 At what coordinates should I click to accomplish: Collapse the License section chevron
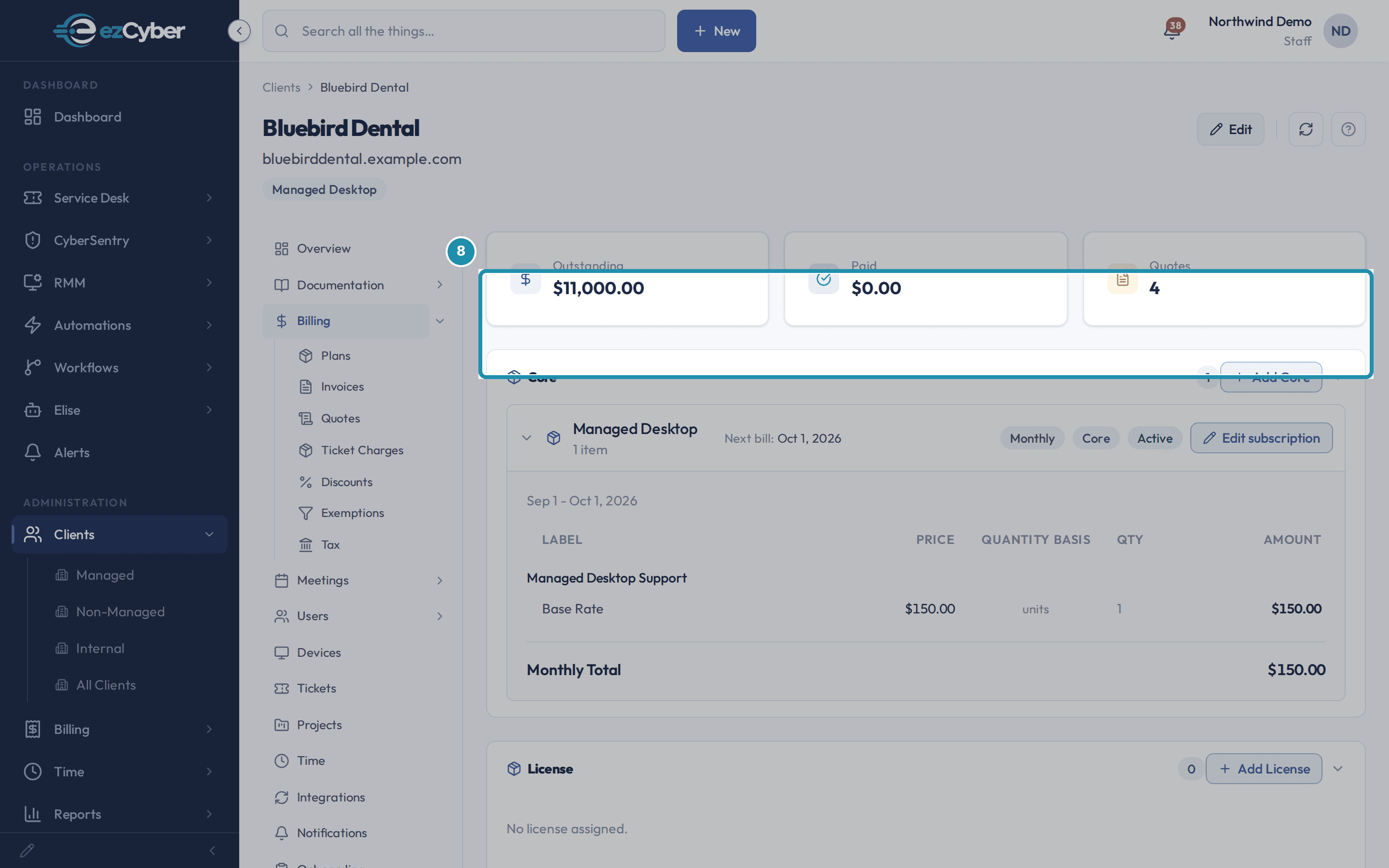pos(1338,769)
